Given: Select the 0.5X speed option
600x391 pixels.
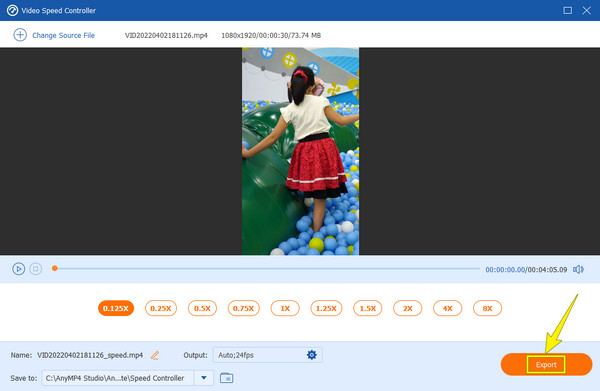Looking at the screenshot, I should tap(202, 308).
